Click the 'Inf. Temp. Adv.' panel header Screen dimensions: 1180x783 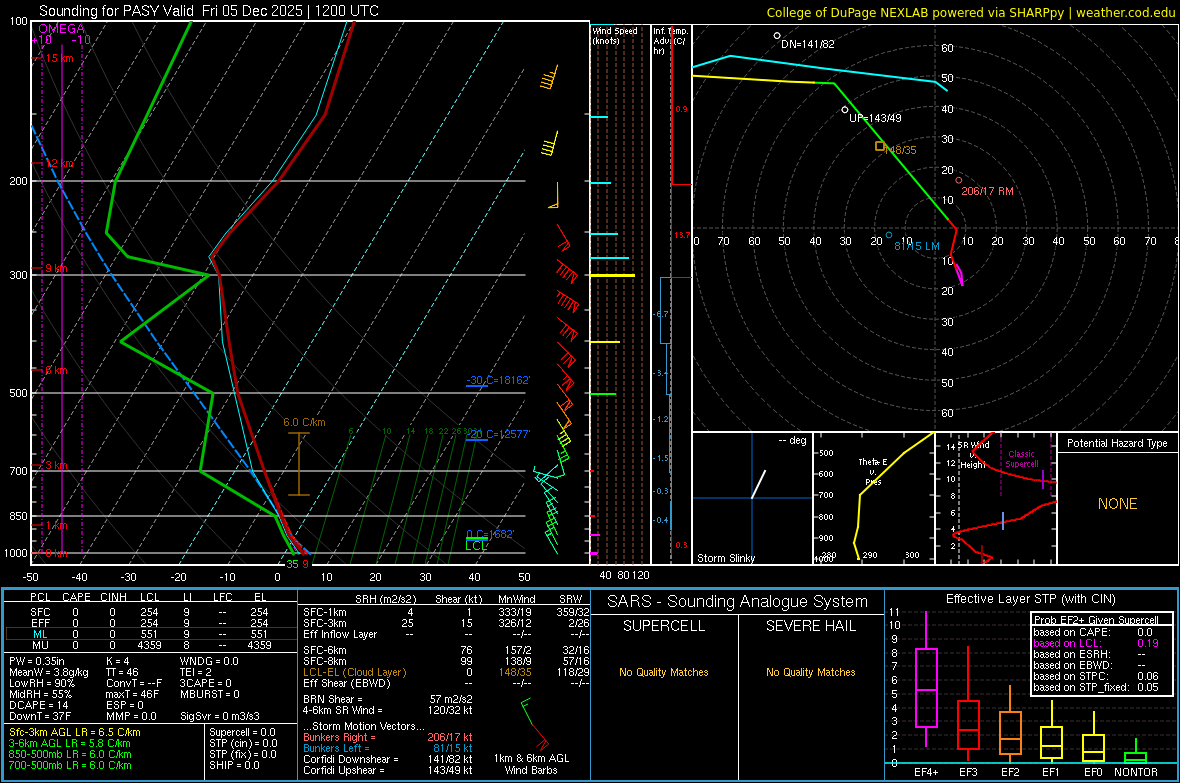[670, 41]
